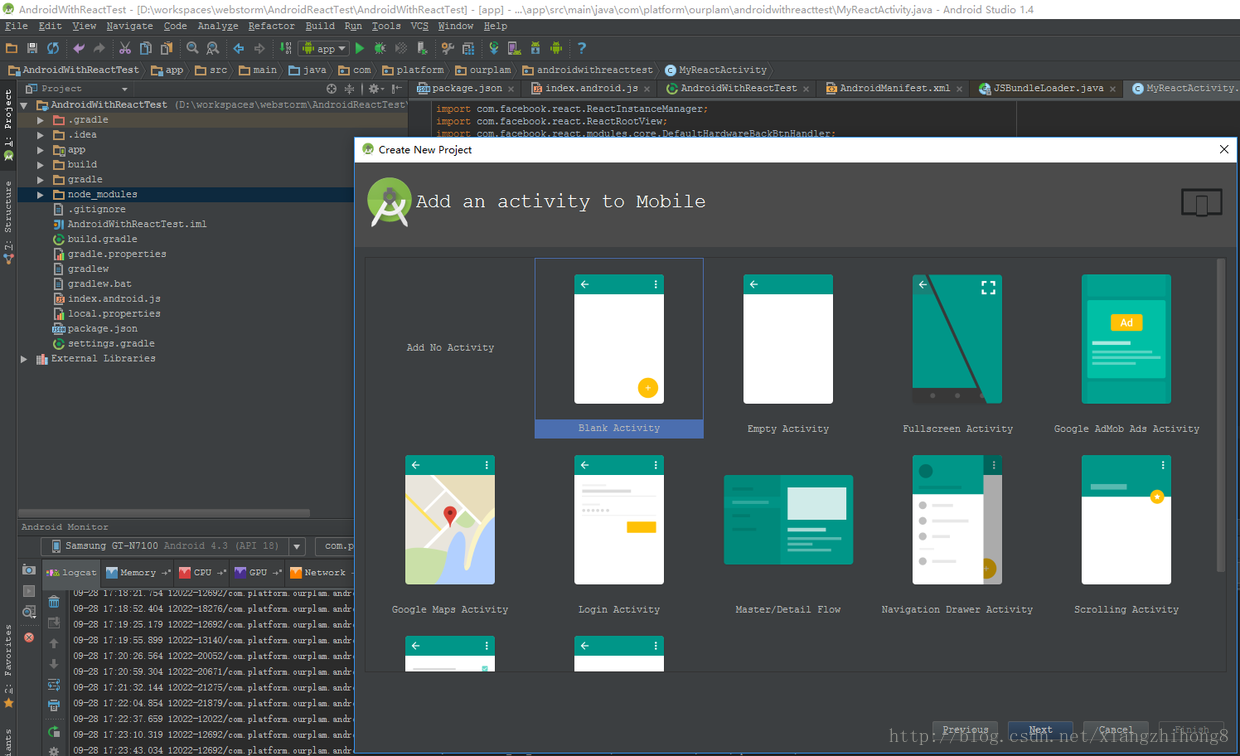This screenshot has height=756, width=1240.
Task: Select the Login Activity template
Action: click(x=619, y=529)
